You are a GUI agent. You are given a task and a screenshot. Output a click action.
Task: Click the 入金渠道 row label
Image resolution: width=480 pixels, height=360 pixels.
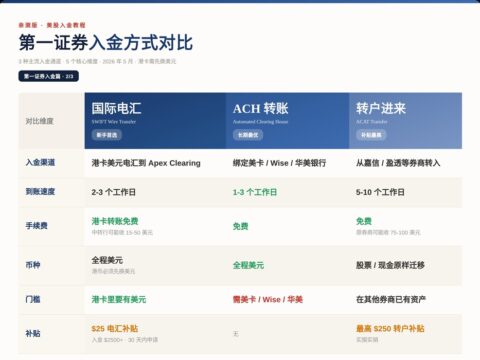click(x=40, y=163)
